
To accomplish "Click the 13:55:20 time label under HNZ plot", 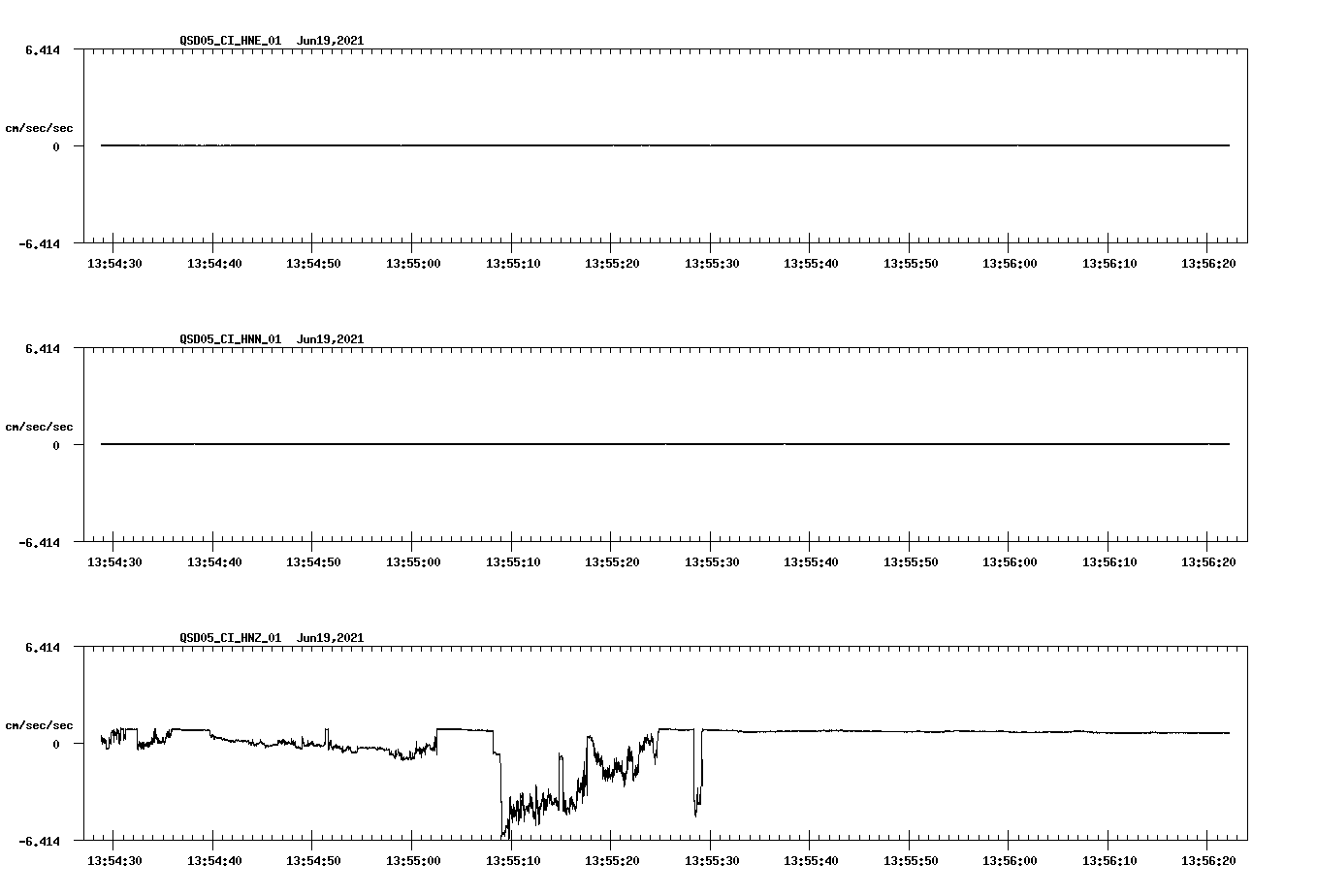I will (612, 861).
